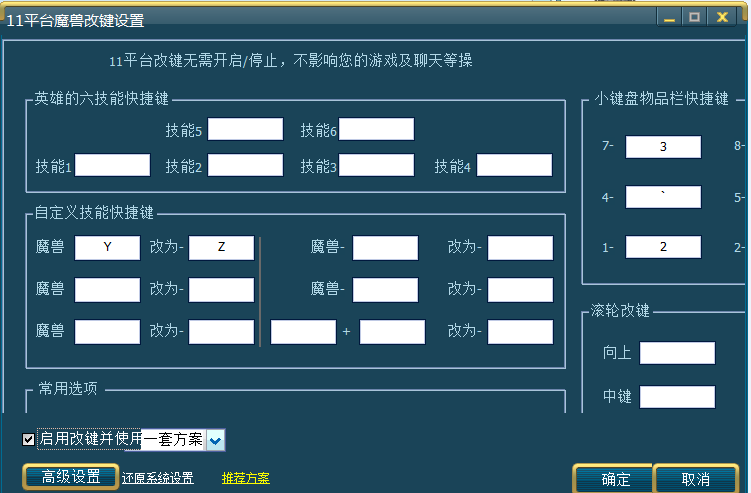The image size is (751, 493).
Task: Click the empty second-row left 魔兽 field
Action: pos(107,290)
